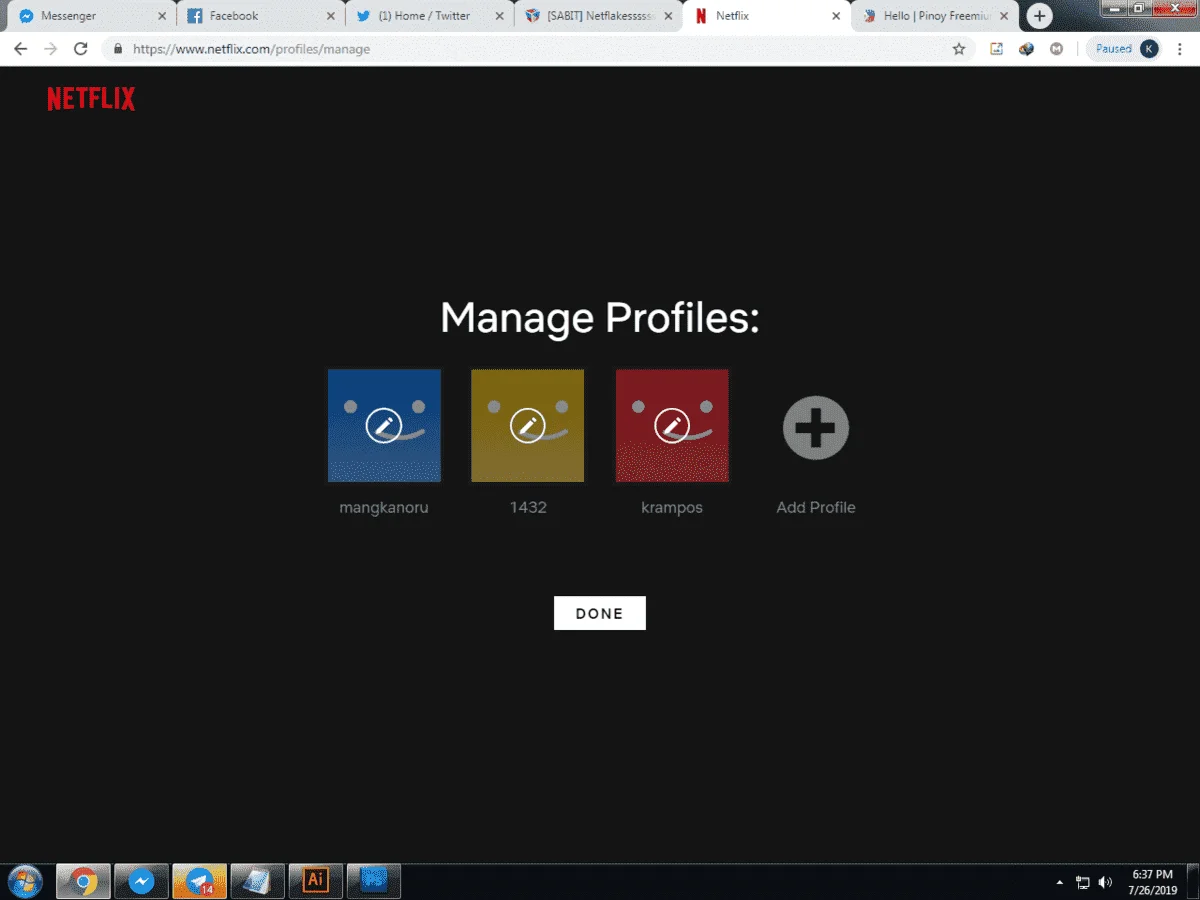
Task: Switch to the [SABIT] Netflakes tab
Action: [596, 16]
